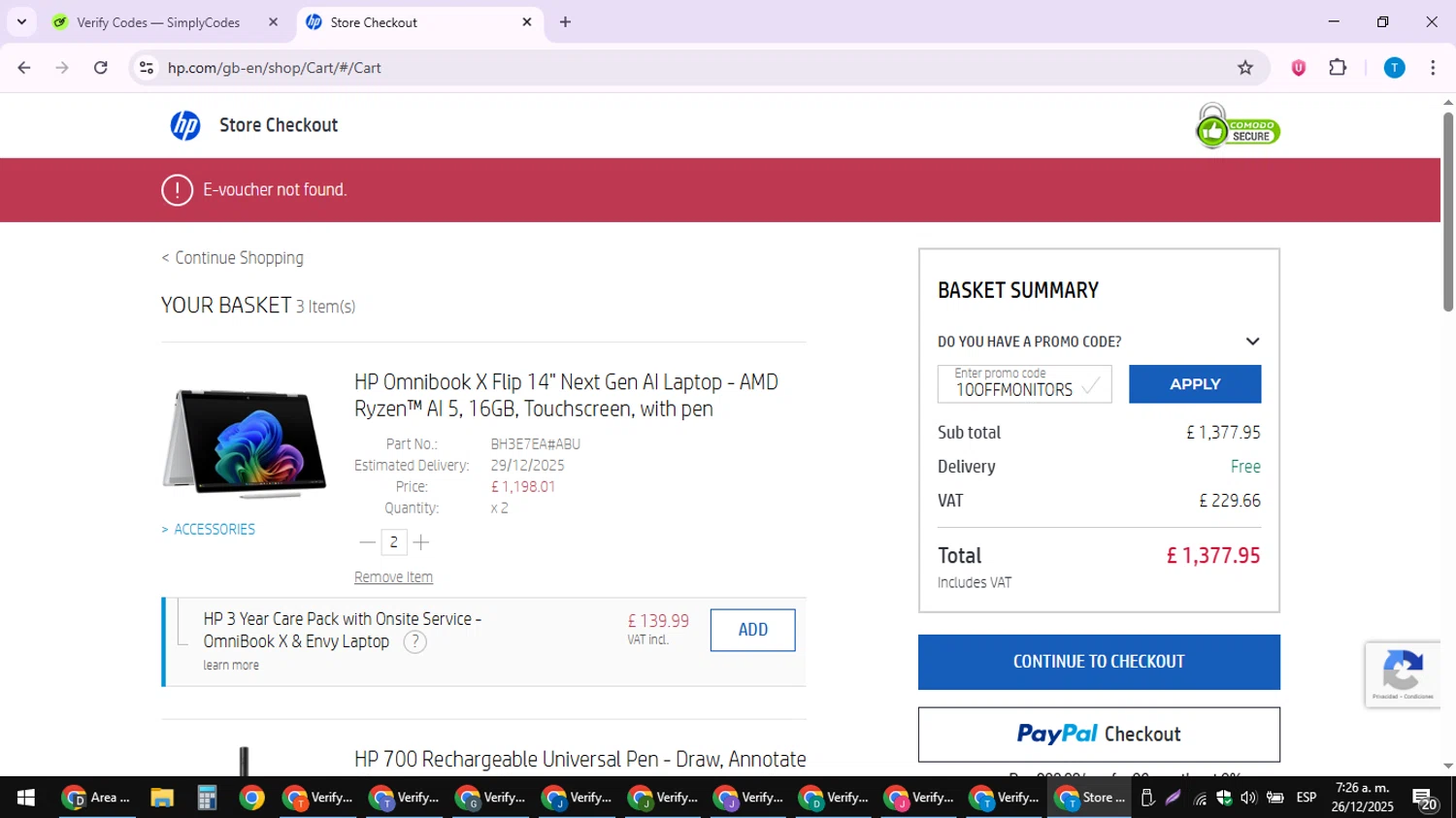Click the browser back arrow
Image resolution: width=1456 pixels, height=818 pixels.
24,68
